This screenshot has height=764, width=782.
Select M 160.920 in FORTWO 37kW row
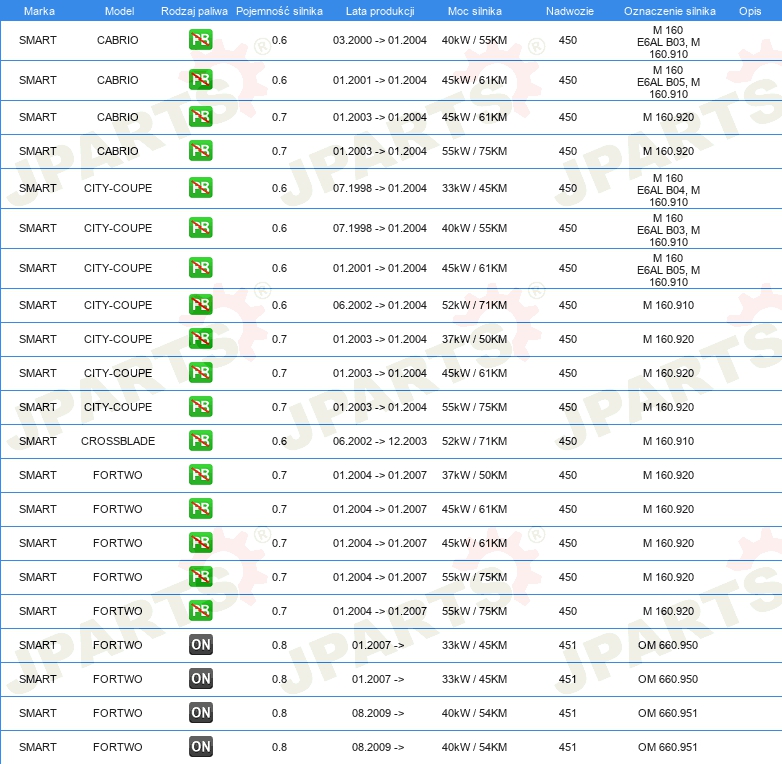coord(668,475)
